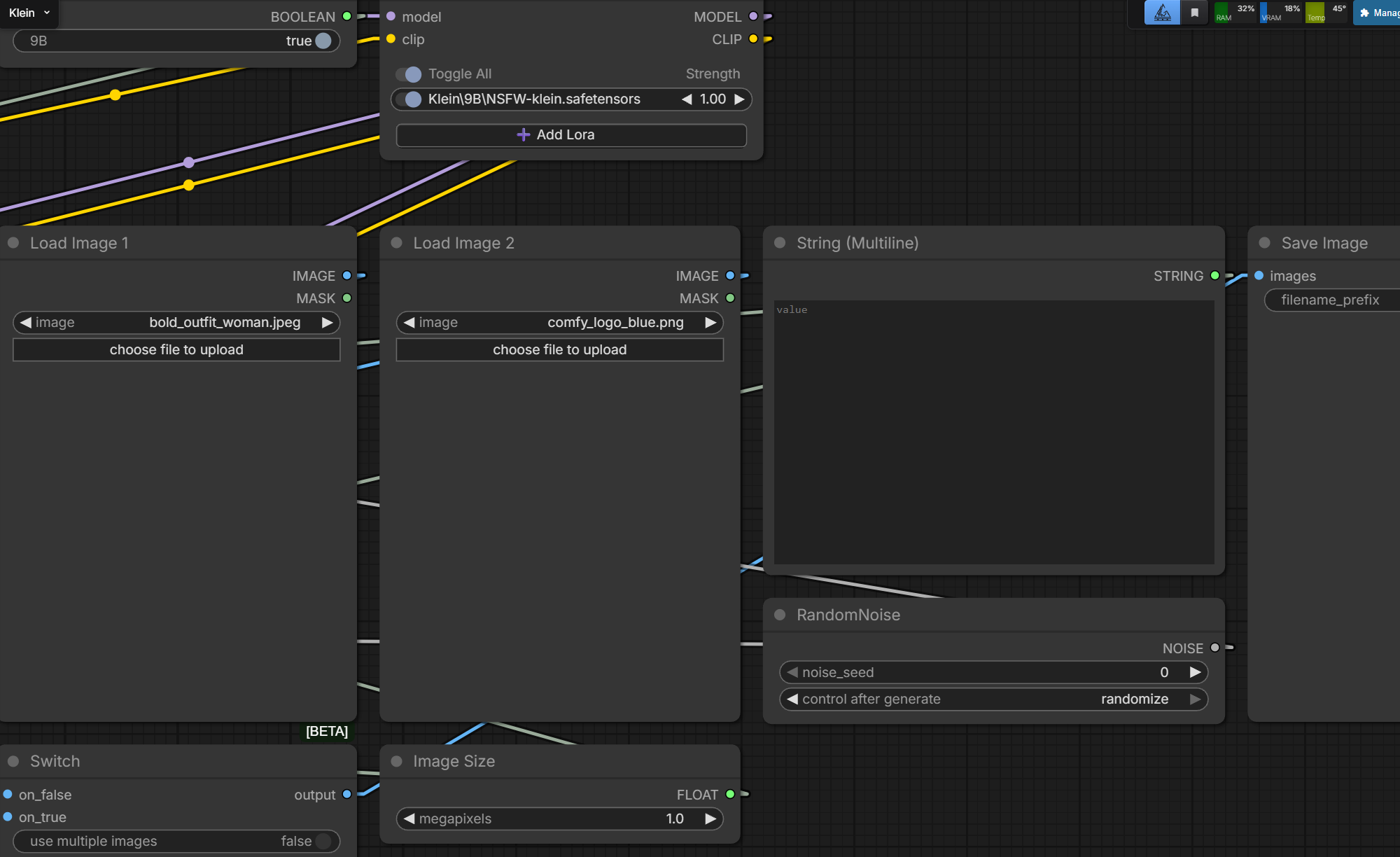Toggle use multiple images switch
This screenshot has height=857, width=1400.
pos(323,841)
